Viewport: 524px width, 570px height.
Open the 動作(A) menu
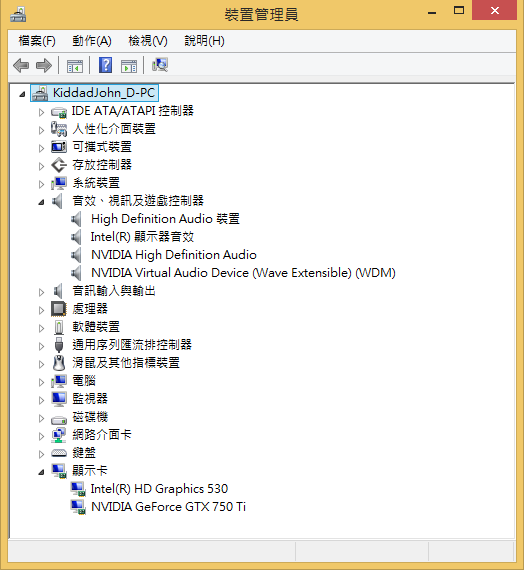[x=92, y=41]
